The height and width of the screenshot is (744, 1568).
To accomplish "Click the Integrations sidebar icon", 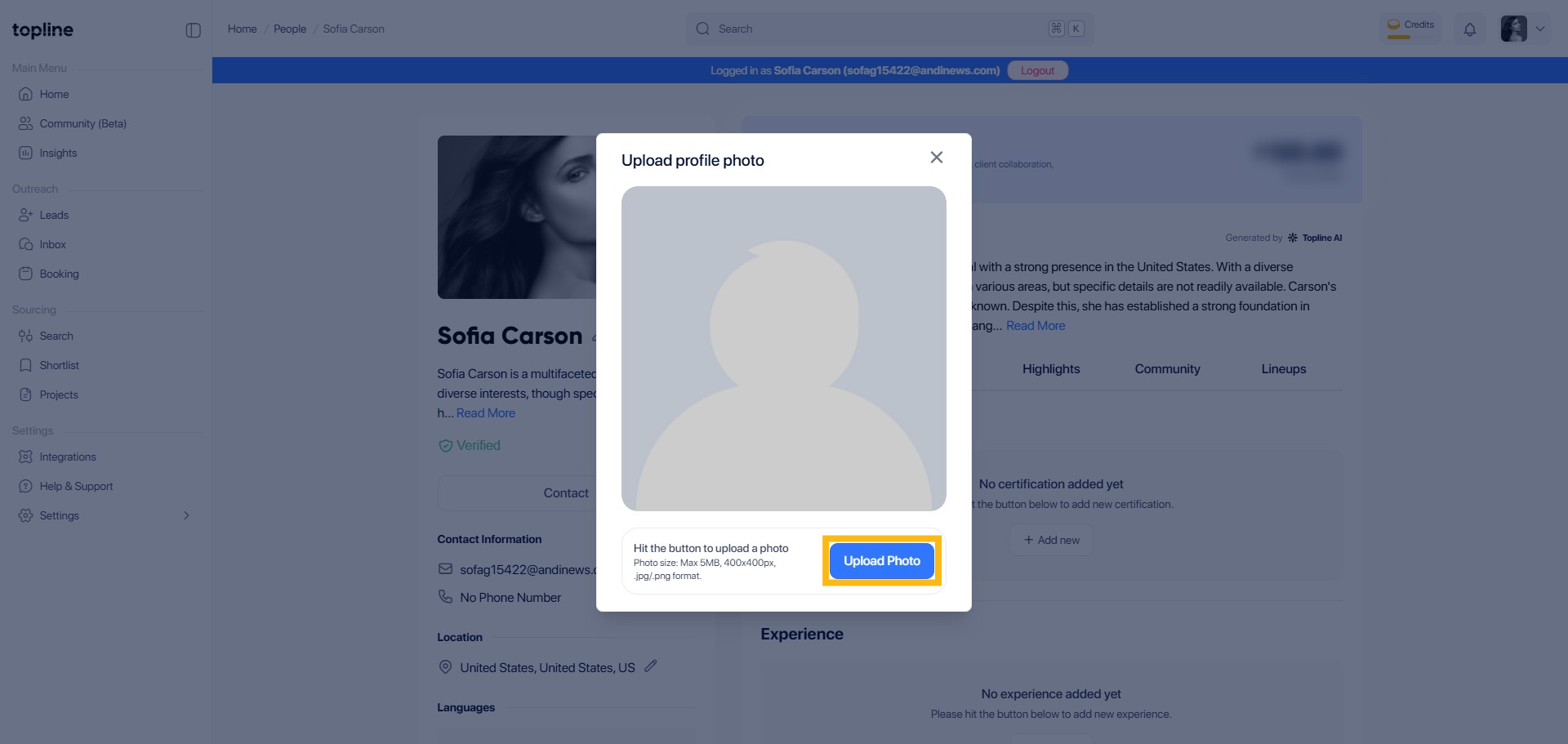I will [x=26, y=457].
